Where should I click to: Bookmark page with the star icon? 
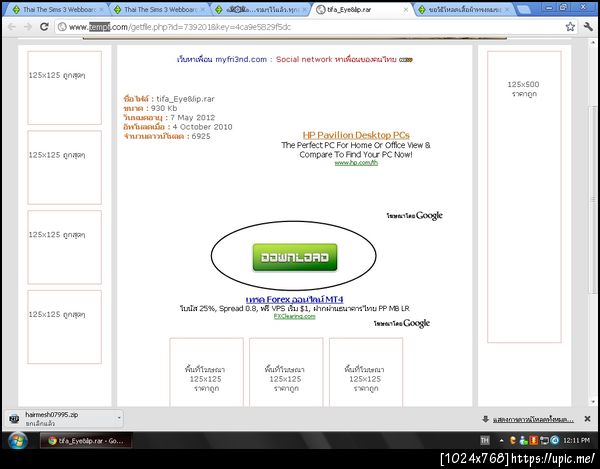570,26
